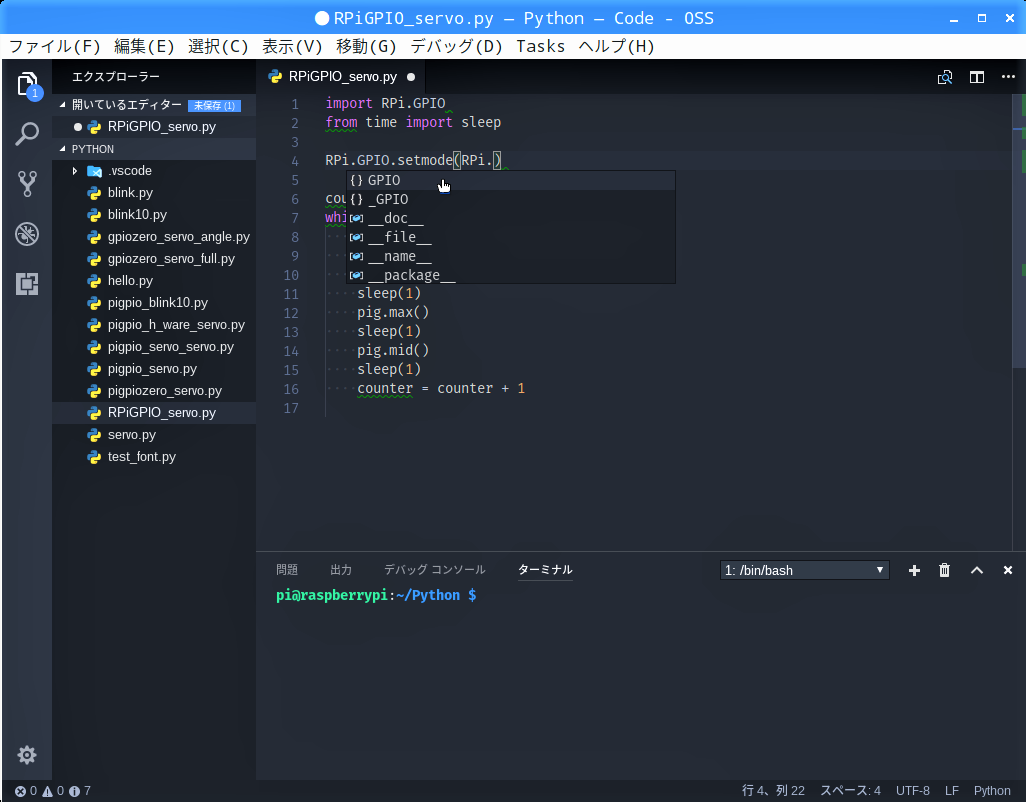Open the Source Control view icon

27,184
